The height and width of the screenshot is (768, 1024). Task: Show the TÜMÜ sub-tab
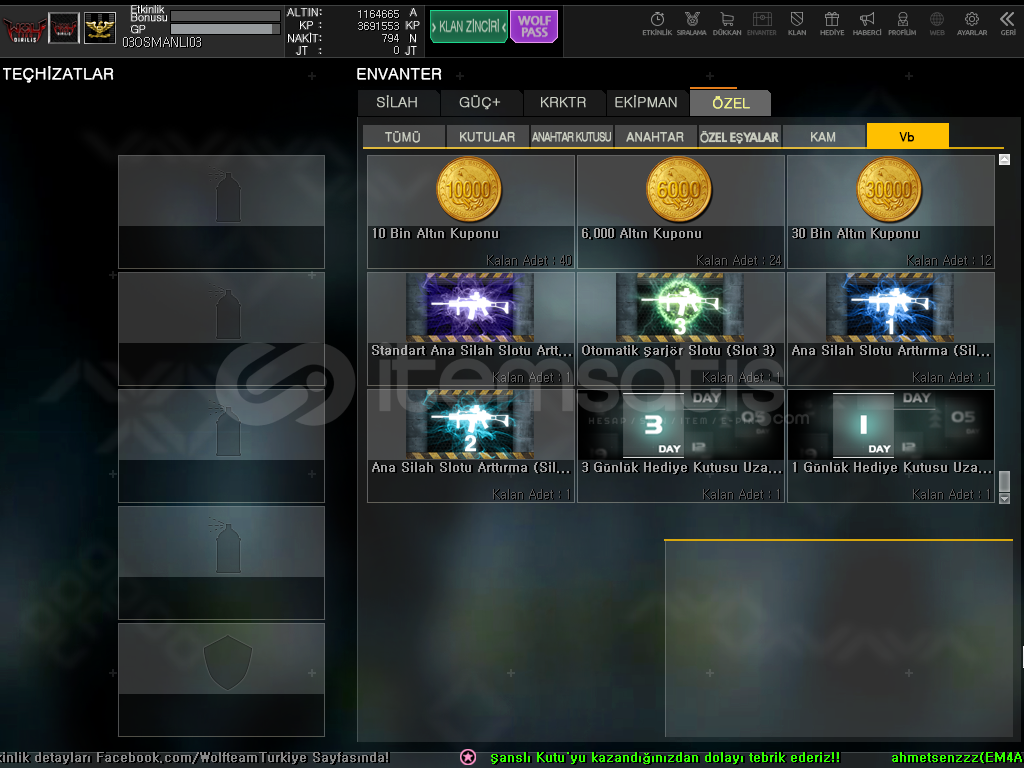click(x=403, y=136)
